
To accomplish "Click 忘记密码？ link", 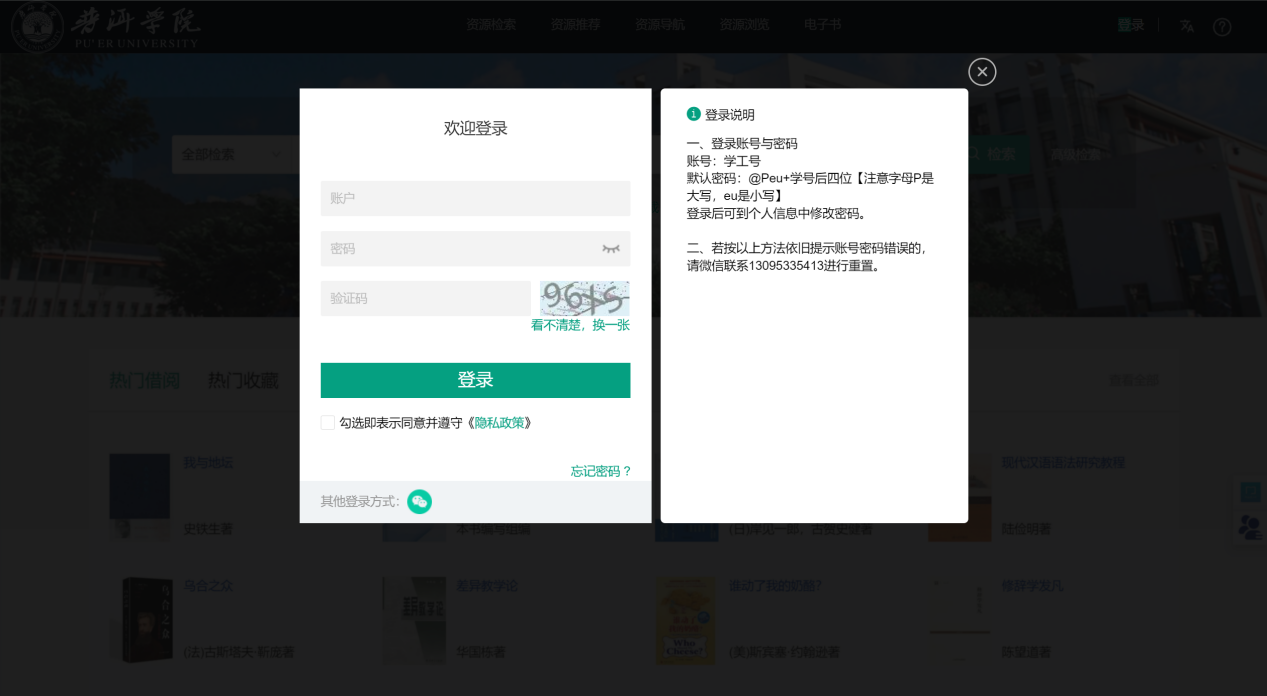I will tap(601, 471).
